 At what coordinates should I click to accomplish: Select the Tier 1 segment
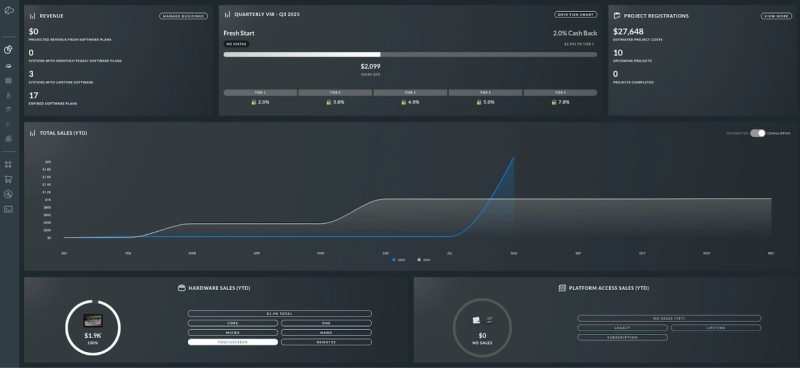[x=260, y=93]
